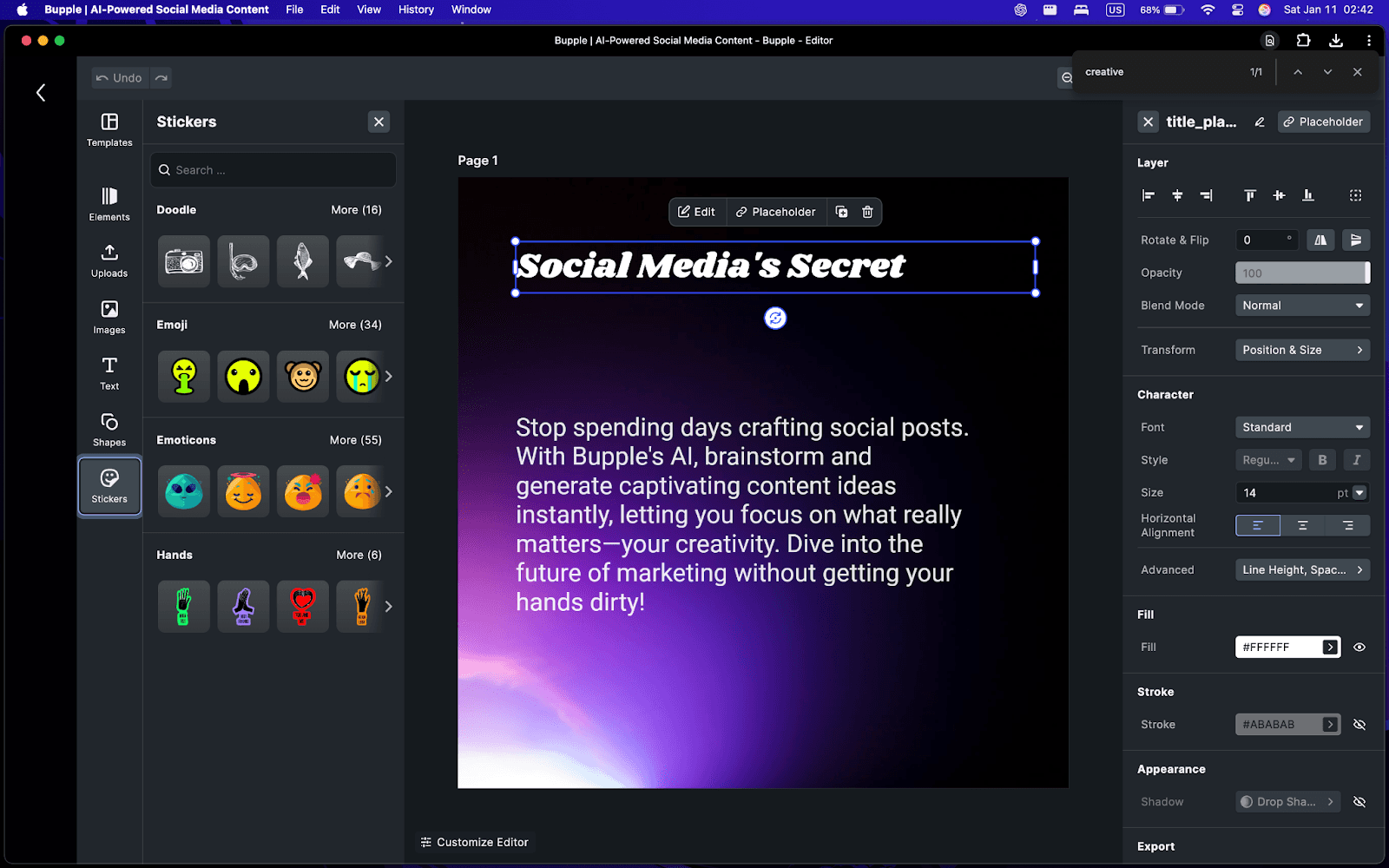Open the Text panel

pyautogui.click(x=109, y=373)
